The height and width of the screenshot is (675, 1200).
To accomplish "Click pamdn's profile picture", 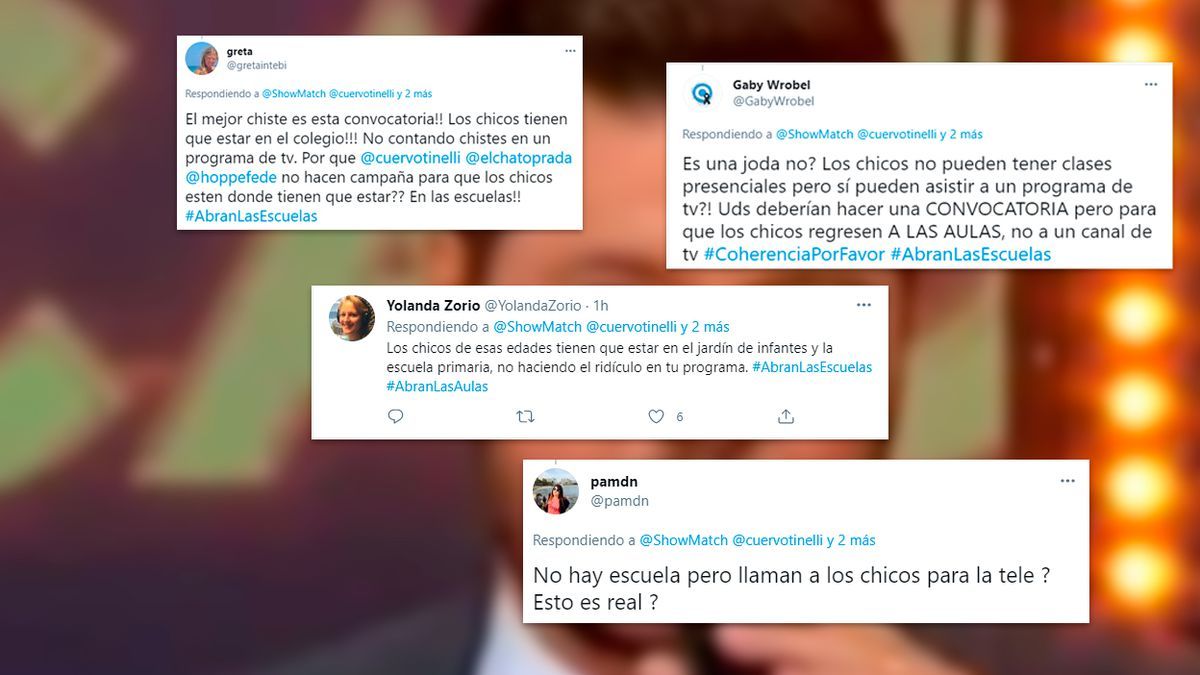I will 555,491.
